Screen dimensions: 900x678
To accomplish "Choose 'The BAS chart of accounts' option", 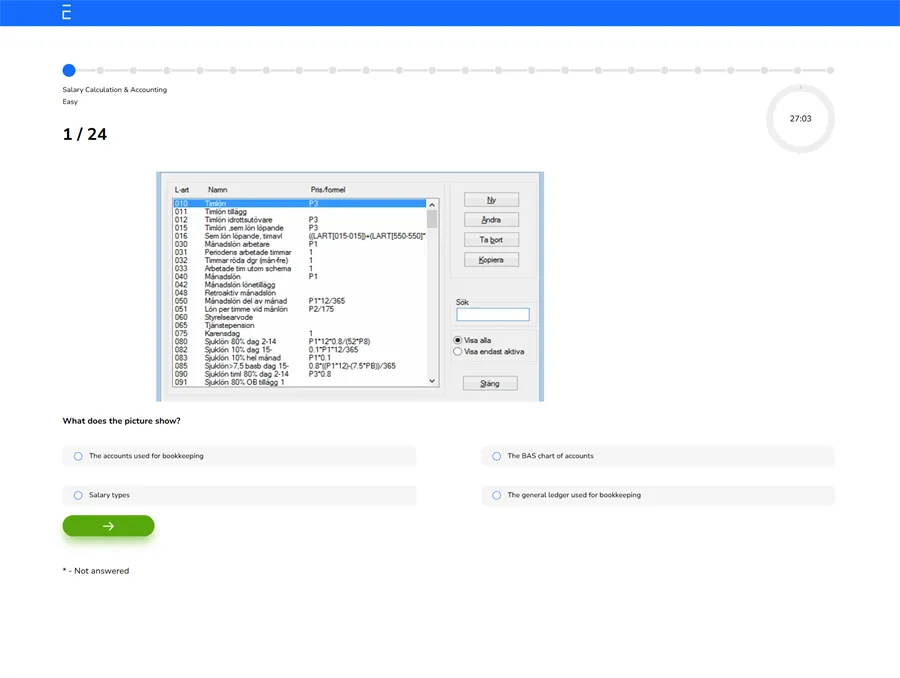I will tap(497, 456).
